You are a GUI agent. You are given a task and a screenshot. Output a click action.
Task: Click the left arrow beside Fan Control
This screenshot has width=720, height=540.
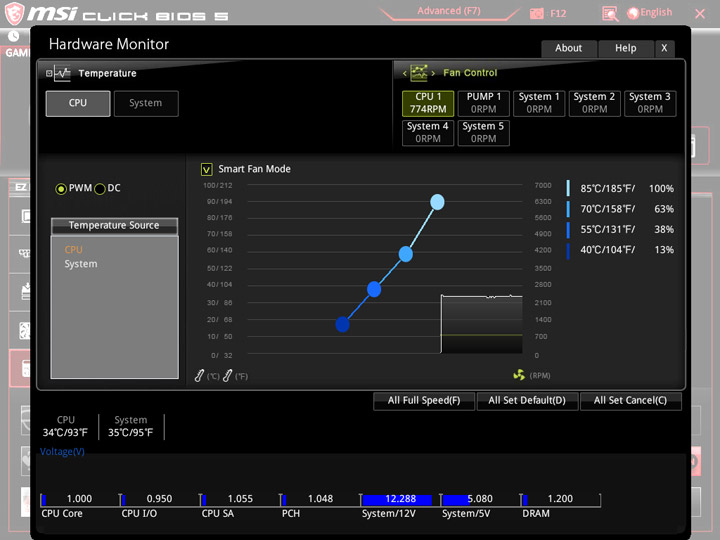[x=405, y=73]
